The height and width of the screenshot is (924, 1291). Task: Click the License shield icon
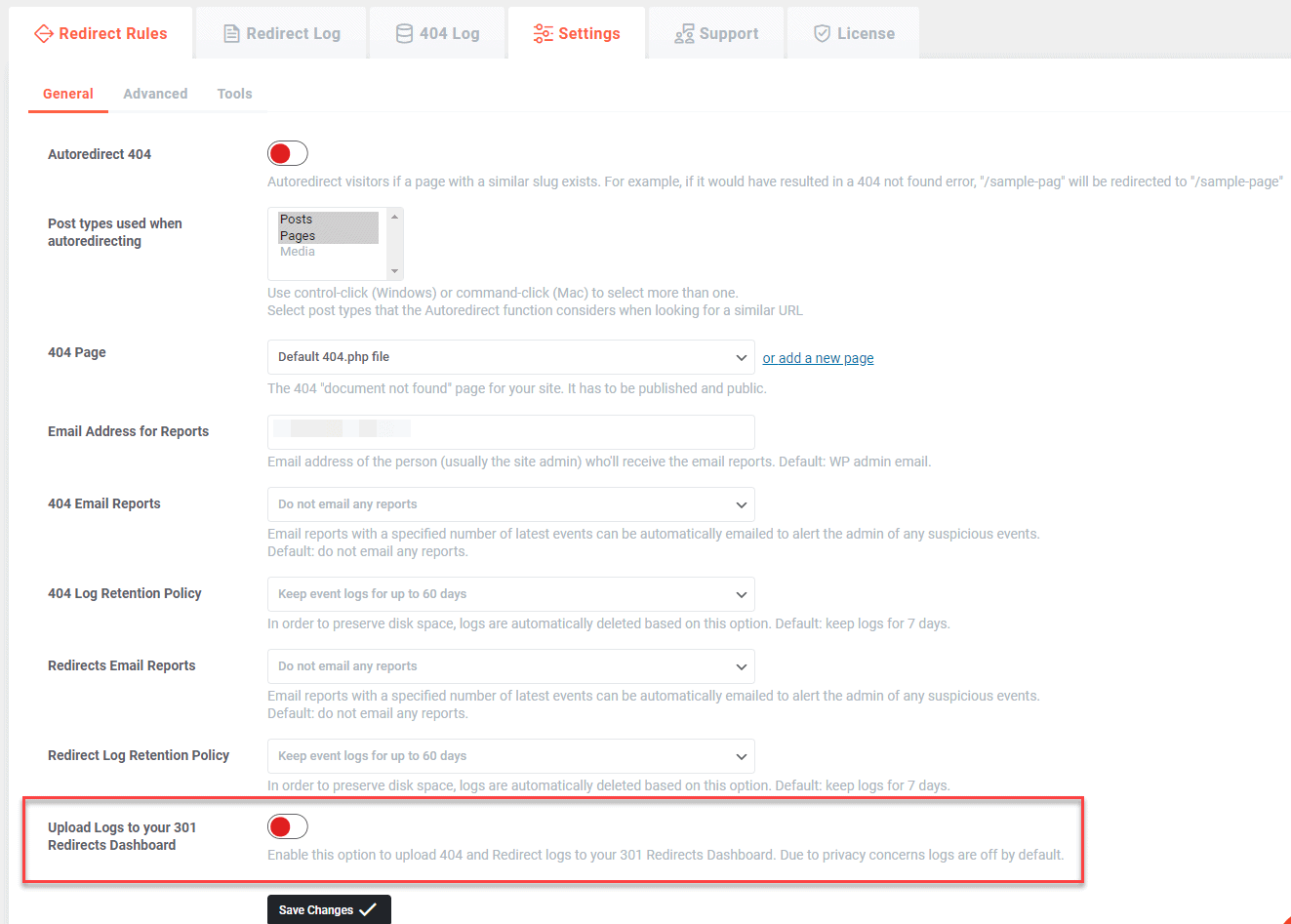pos(821,32)
